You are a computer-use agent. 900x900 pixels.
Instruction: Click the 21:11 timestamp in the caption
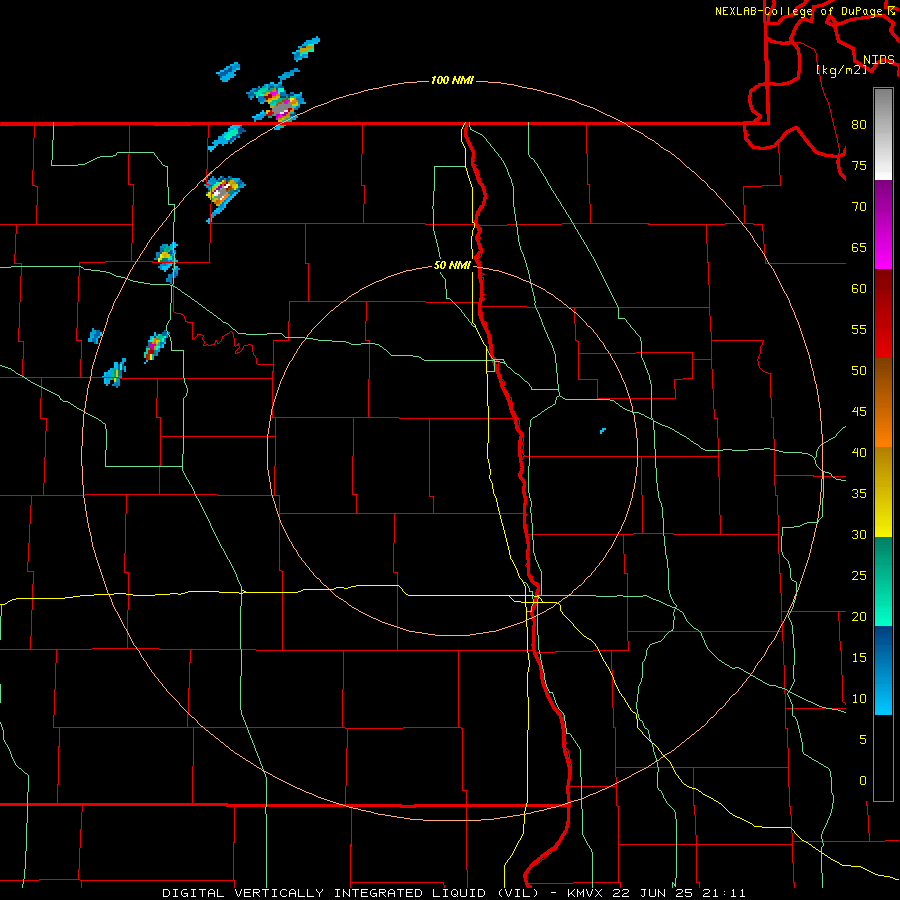[723, 893]
